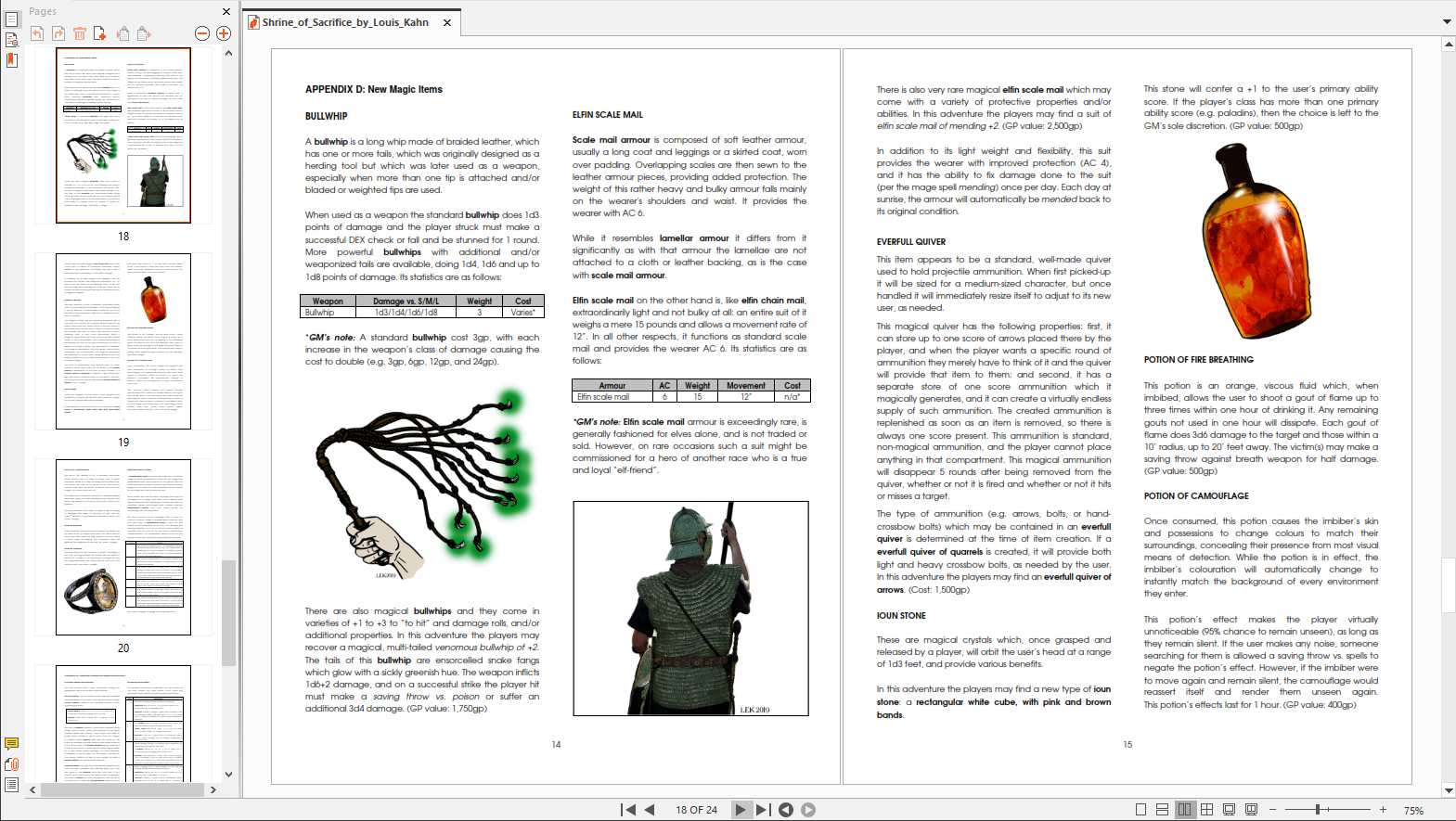Go to next page button

[740, 810]
